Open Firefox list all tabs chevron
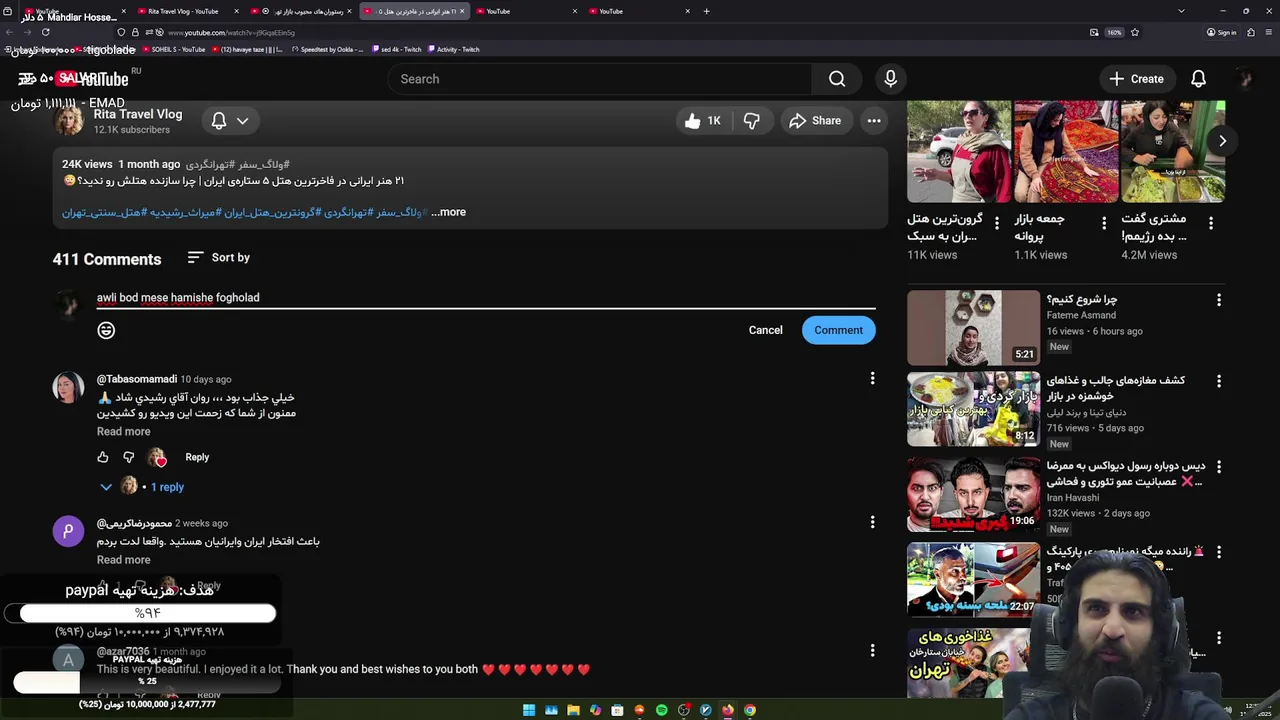Screen dimensions: 1280x720 click(x=1181, y=11)
